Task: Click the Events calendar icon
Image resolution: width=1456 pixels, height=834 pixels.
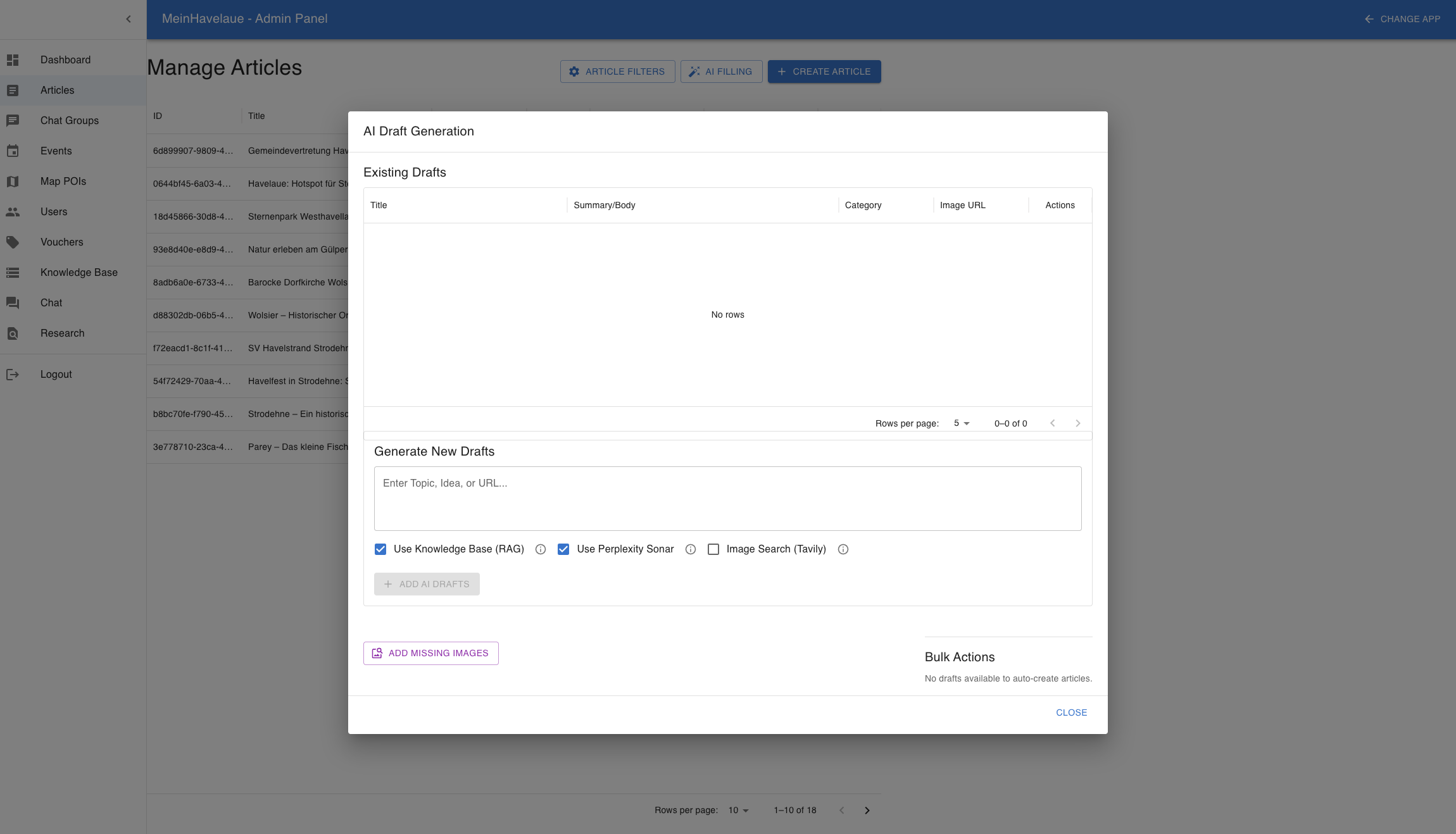Action: coord(13,151)
